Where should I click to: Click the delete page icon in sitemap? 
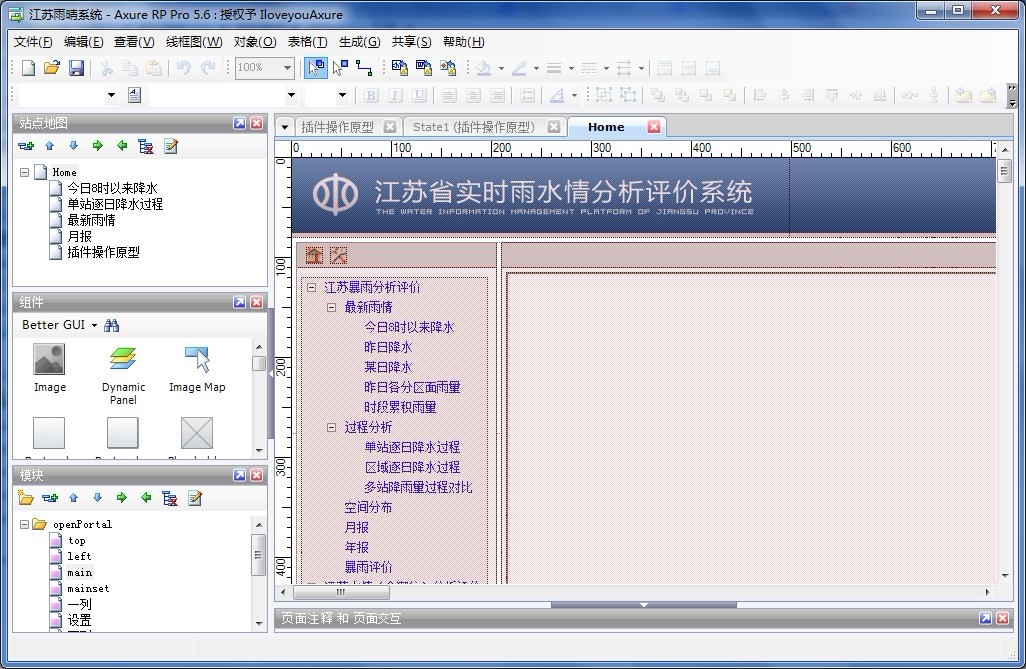coord(146,146)
